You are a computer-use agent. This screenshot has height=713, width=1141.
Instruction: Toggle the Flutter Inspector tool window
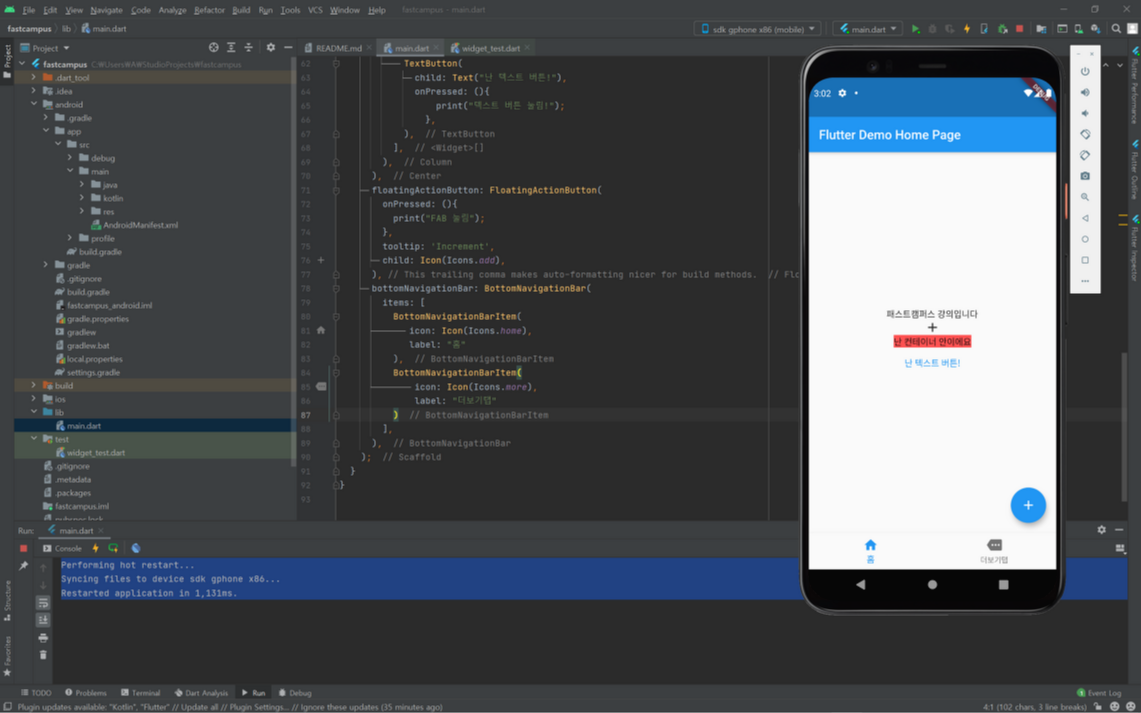1134,249
